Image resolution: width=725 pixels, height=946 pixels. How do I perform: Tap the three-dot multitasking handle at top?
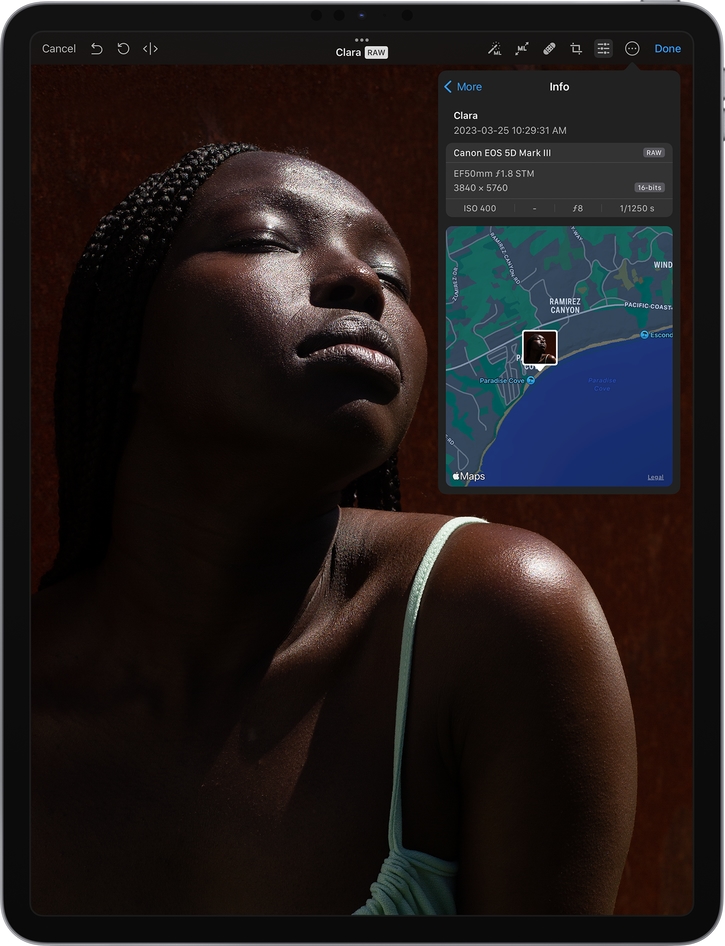click(362, 40)
